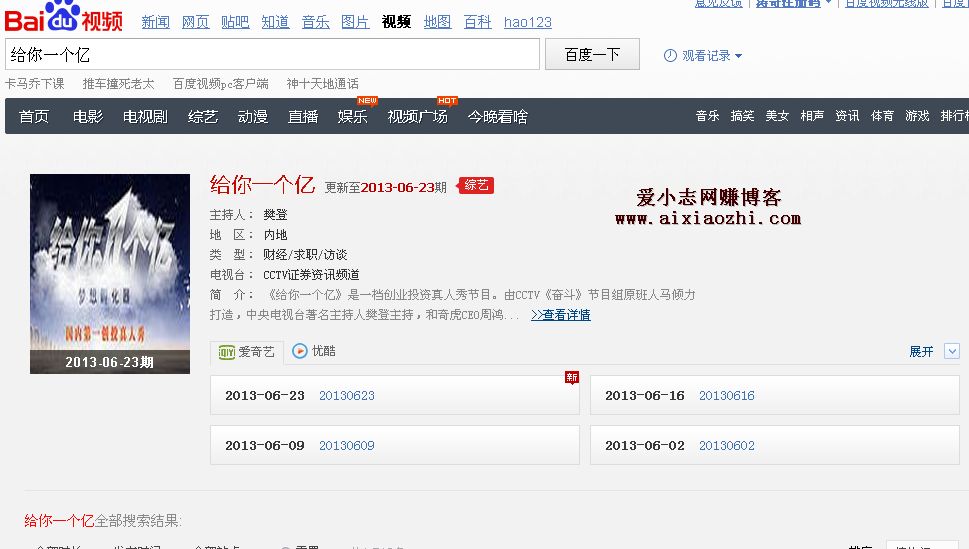Open 资讯 in the dark menu bar

coord(847,116)
